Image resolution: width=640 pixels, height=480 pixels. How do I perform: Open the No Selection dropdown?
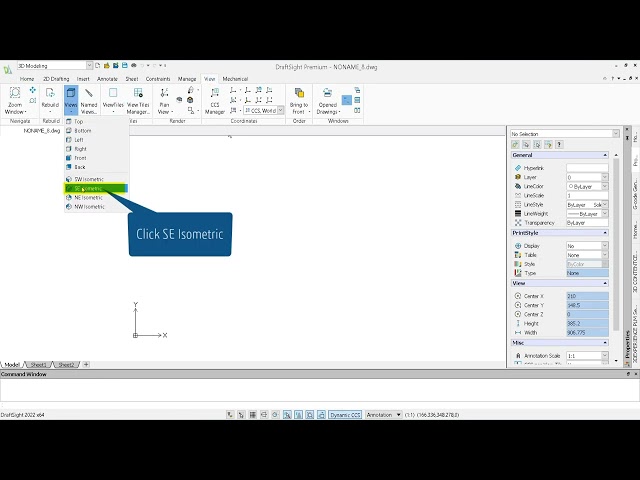(x=616, y=133)
